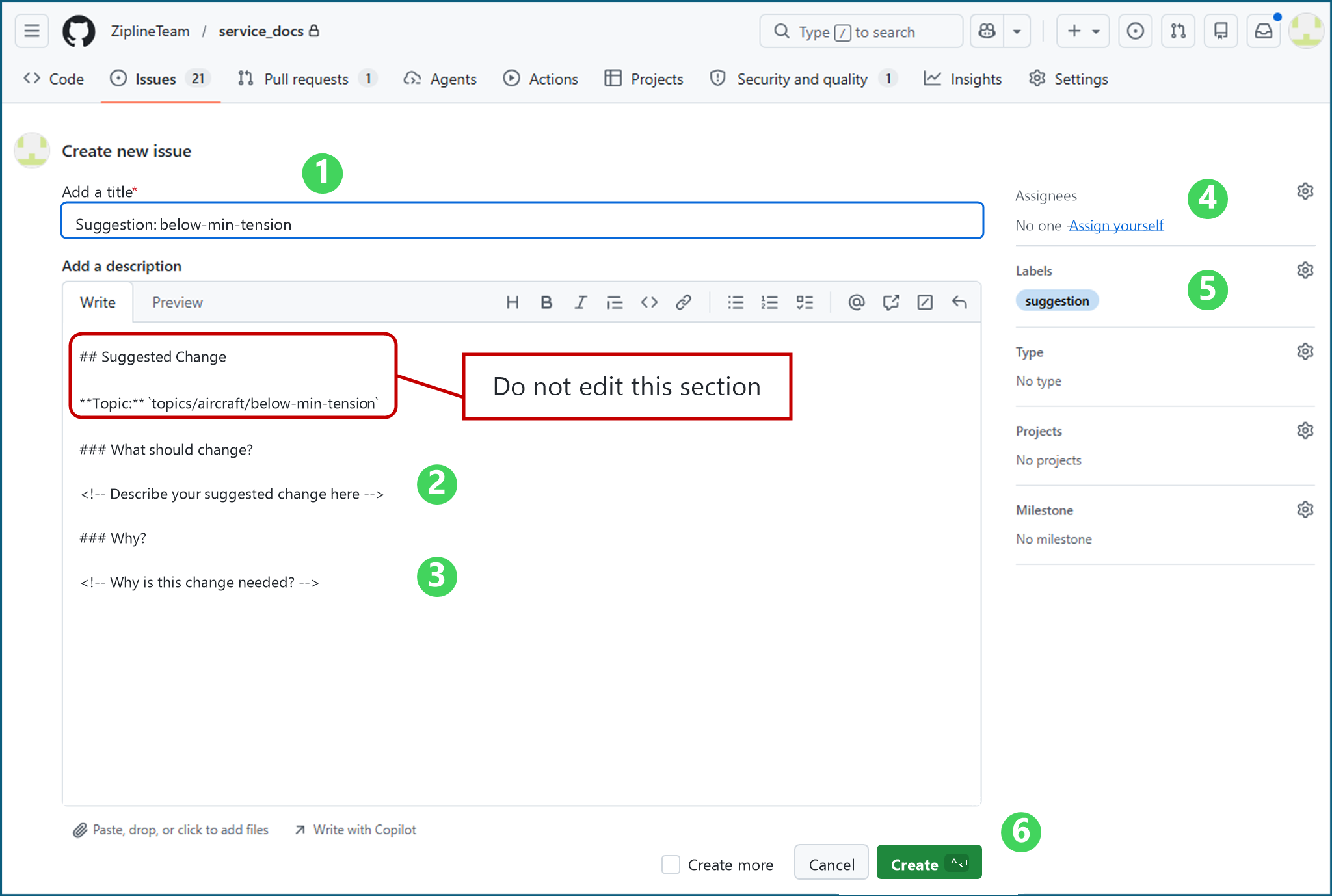Cancel the new issue
The height and width of the screenshot is (896, 1332).
(831, 862)
